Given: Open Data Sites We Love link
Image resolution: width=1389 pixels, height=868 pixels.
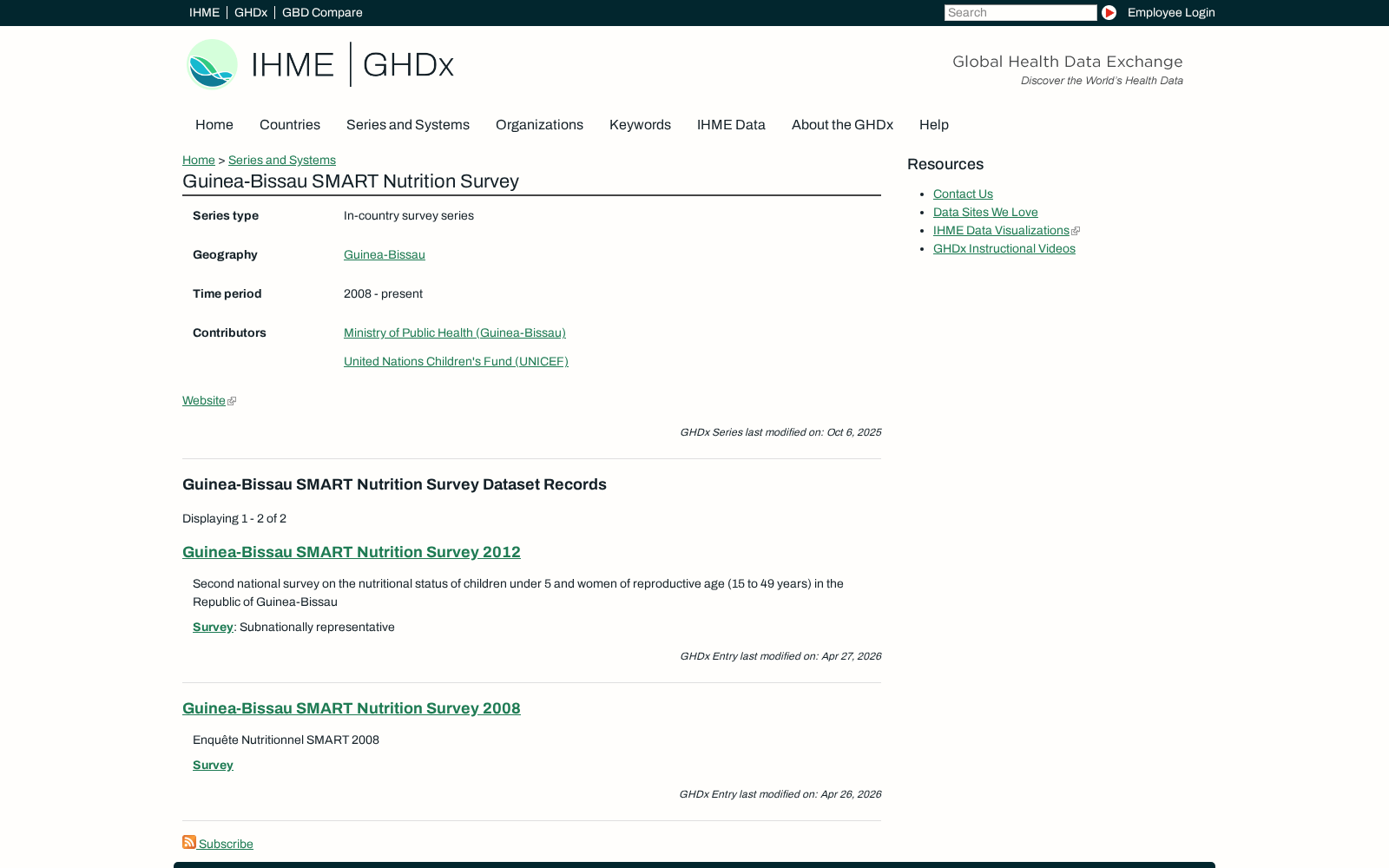Looking at the screenshot, I should pyautogui.click(x=985, y=212).
